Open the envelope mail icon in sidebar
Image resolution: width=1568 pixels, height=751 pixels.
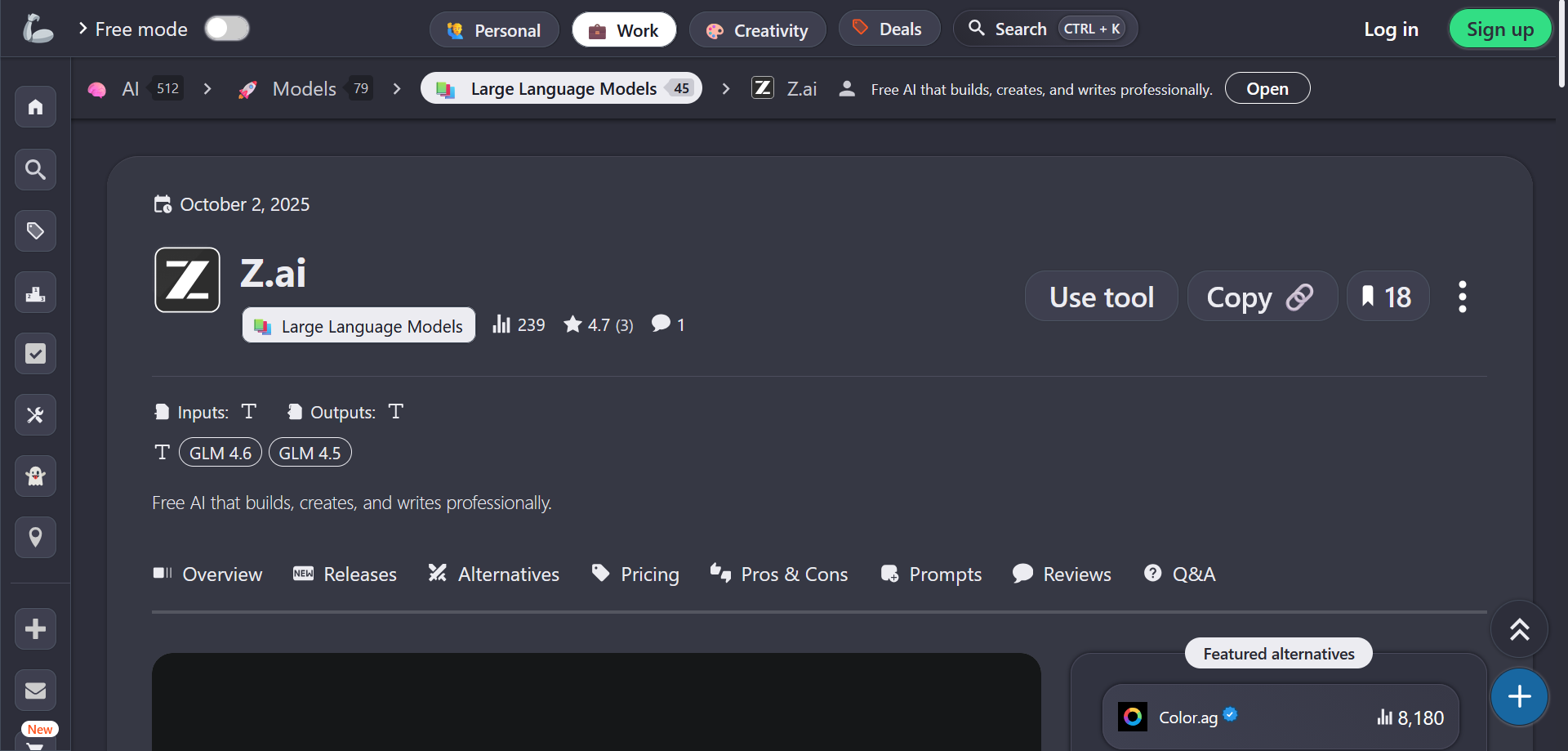[35, 691]
